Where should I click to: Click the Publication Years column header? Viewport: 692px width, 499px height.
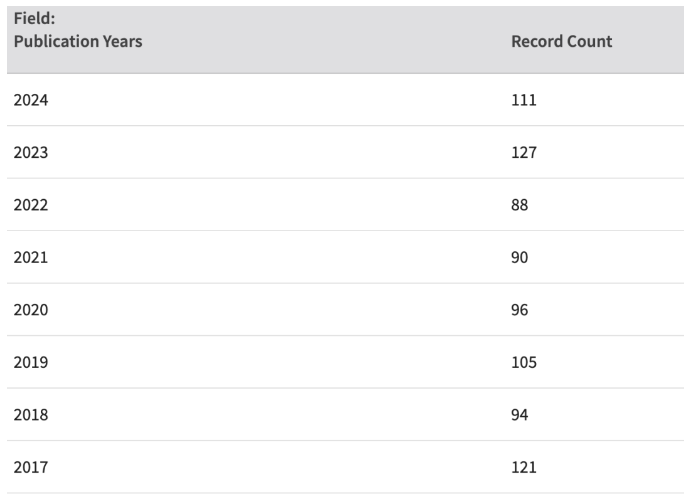point(78,41)
